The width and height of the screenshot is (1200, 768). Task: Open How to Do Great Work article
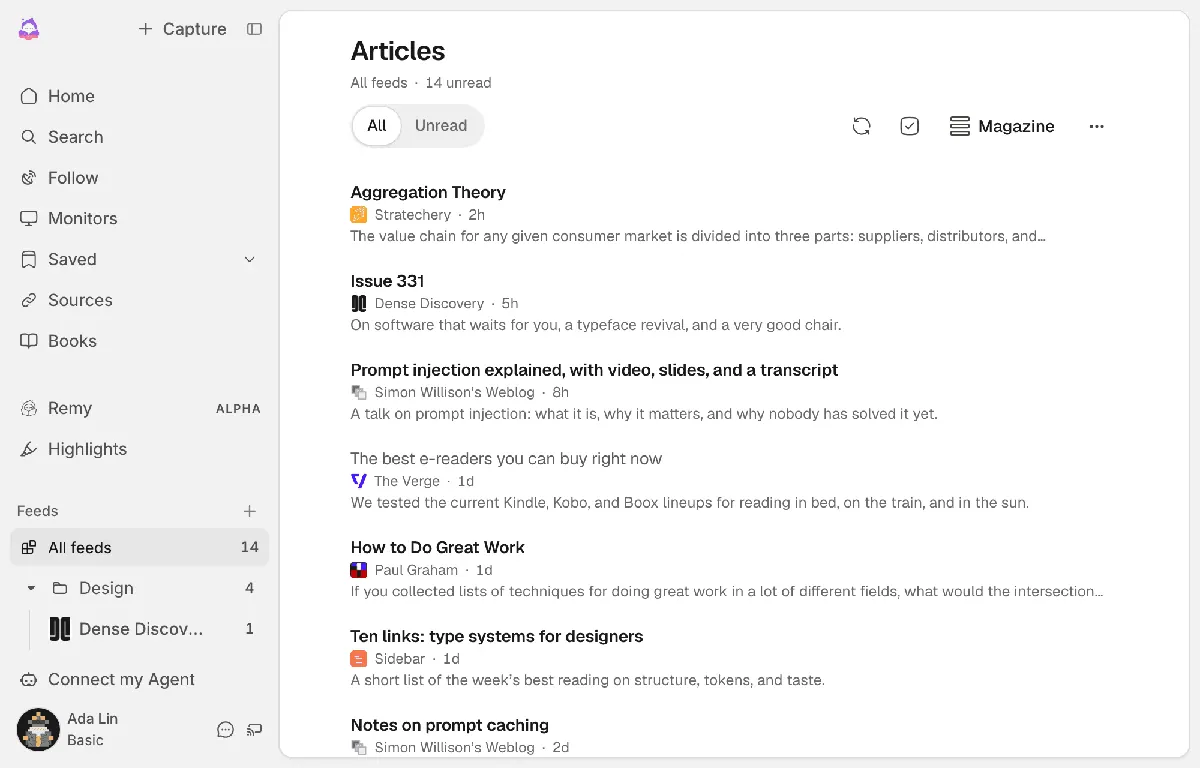437,548
